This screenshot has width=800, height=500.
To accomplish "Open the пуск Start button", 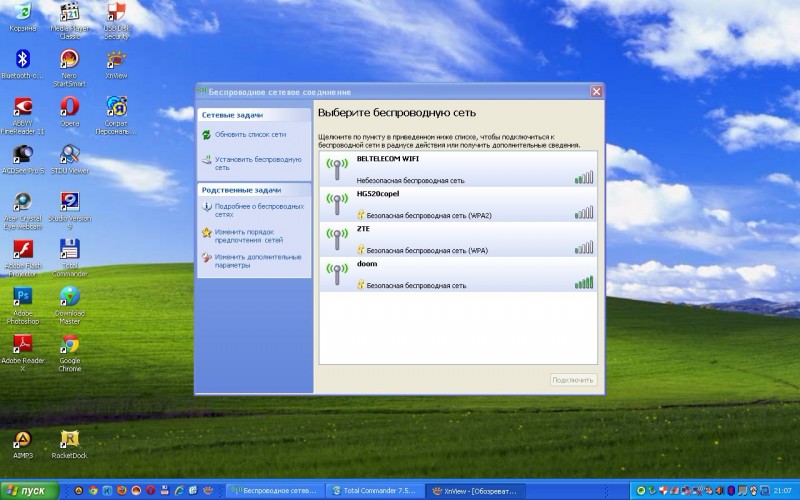I will click(x=30, y=490).
